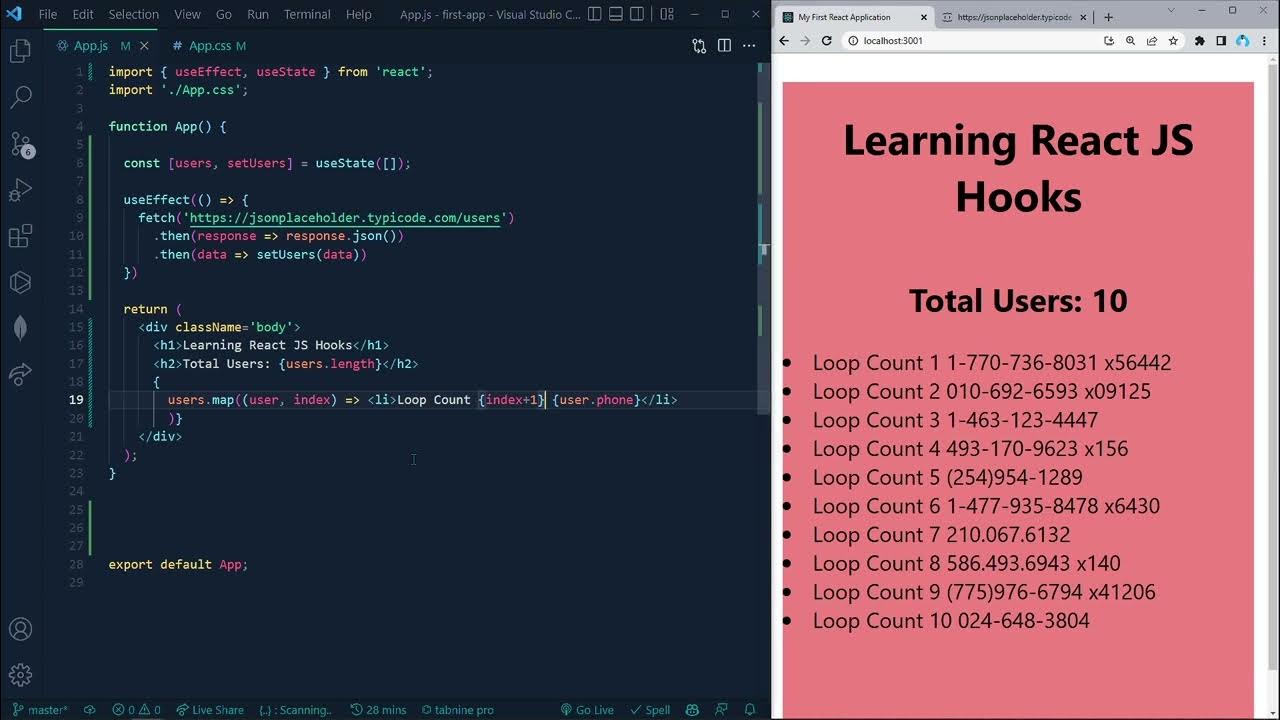Viewport: 1280px width, 720px height.
Task: Go back in the browser
Action: click(x=785, y=41)
